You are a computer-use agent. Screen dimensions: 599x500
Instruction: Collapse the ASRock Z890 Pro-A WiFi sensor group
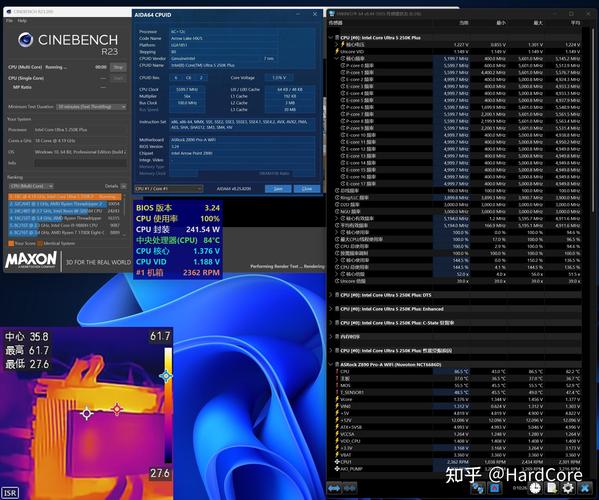(x=331, y=364)
